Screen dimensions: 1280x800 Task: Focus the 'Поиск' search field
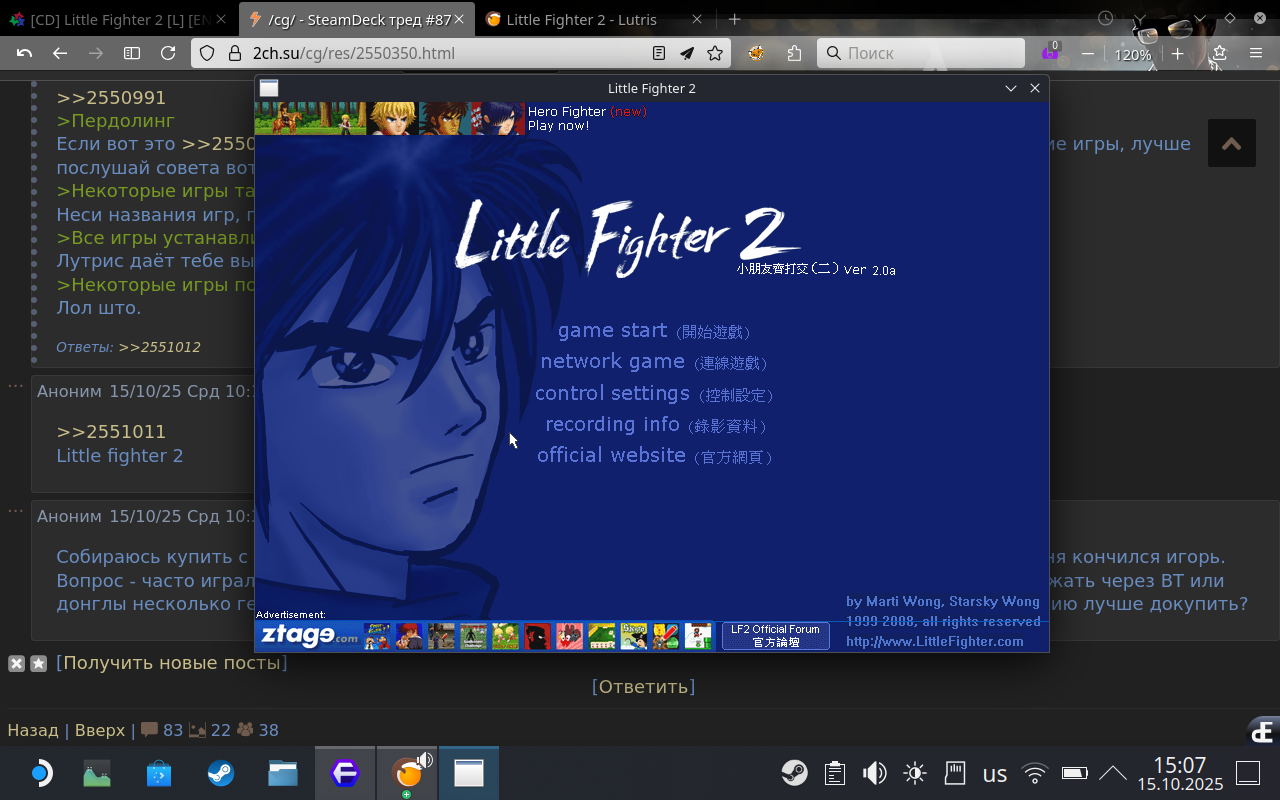point(921,53)
